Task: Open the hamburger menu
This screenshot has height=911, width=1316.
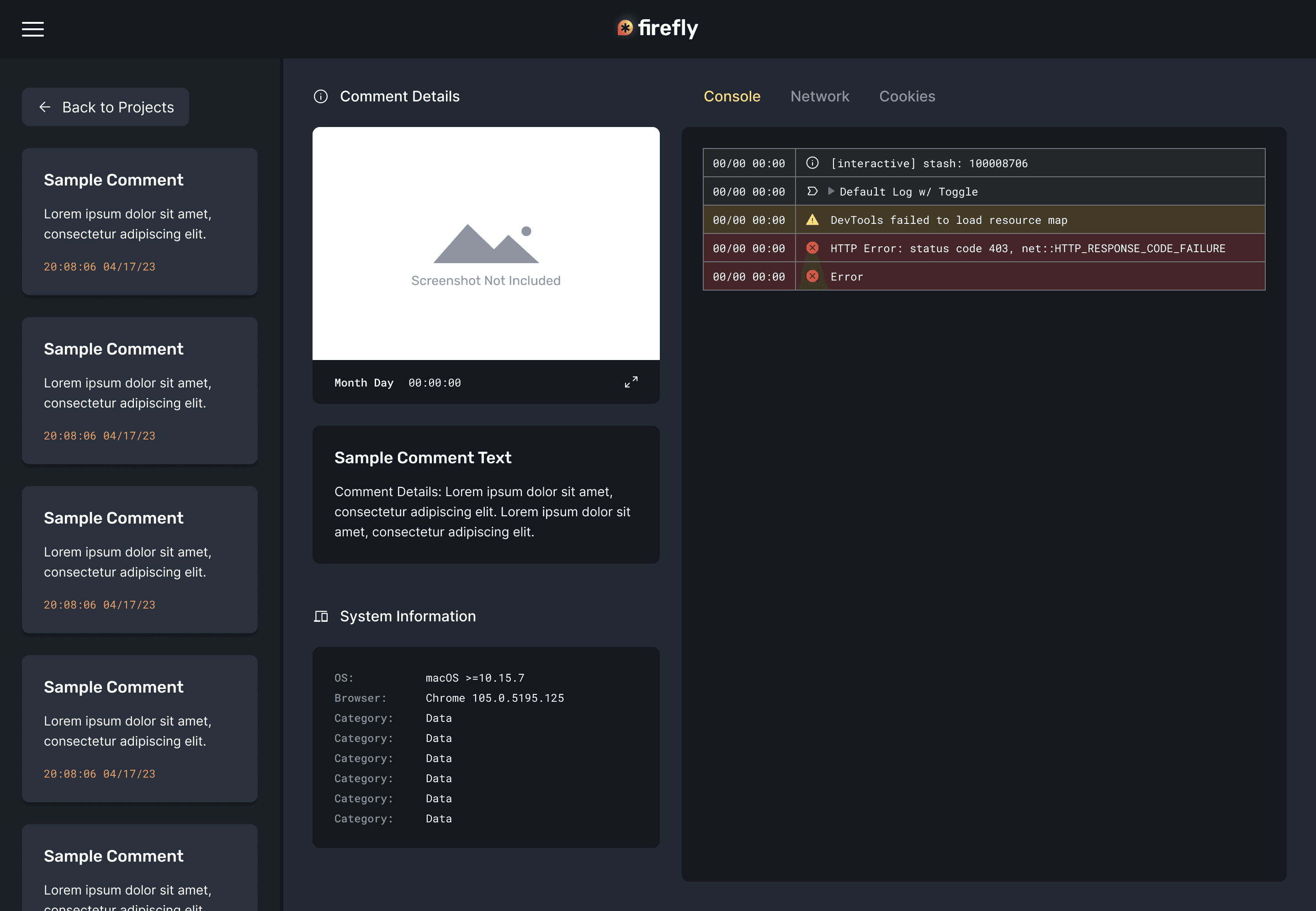Action: [x=32, y=29]
